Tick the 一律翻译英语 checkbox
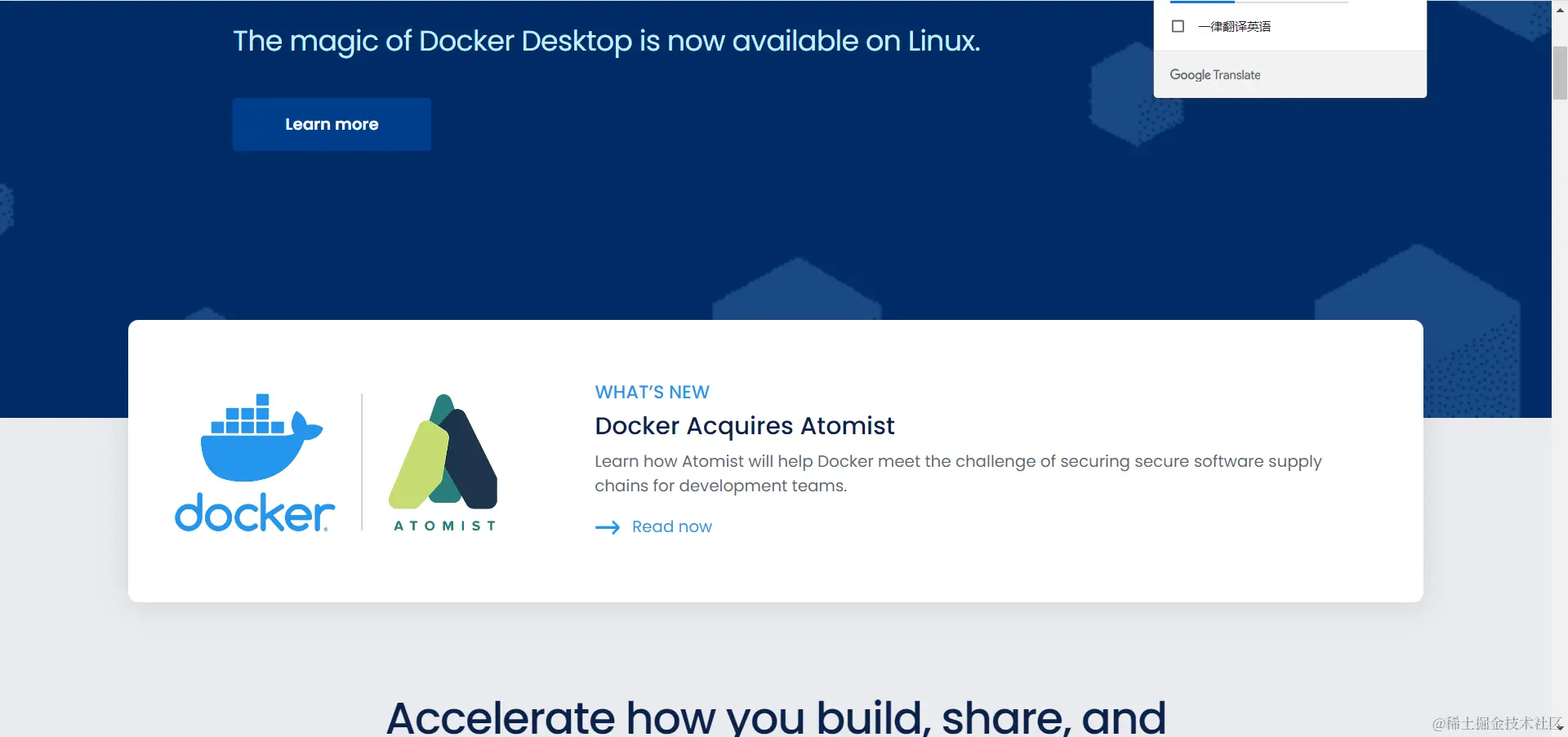The image size is (1568, 737). pos(1178,26)
